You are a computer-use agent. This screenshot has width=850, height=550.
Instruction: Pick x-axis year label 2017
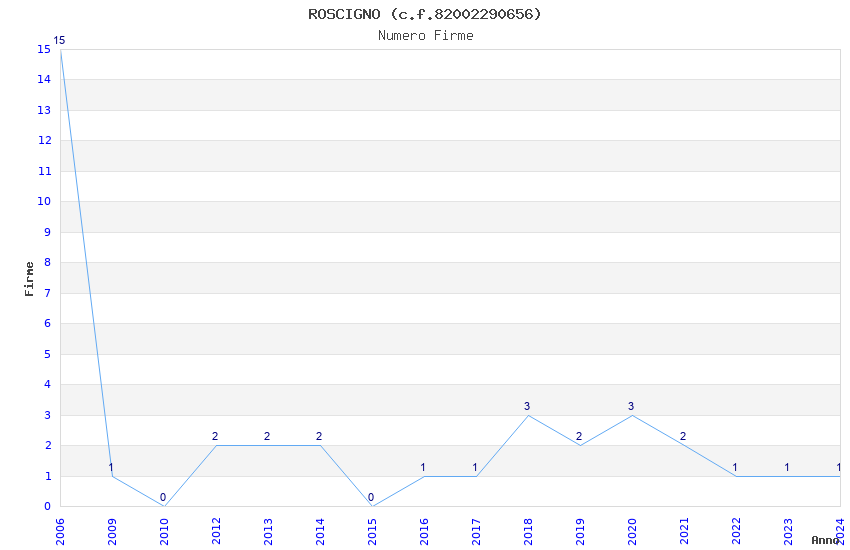click(x=476, y=531)
